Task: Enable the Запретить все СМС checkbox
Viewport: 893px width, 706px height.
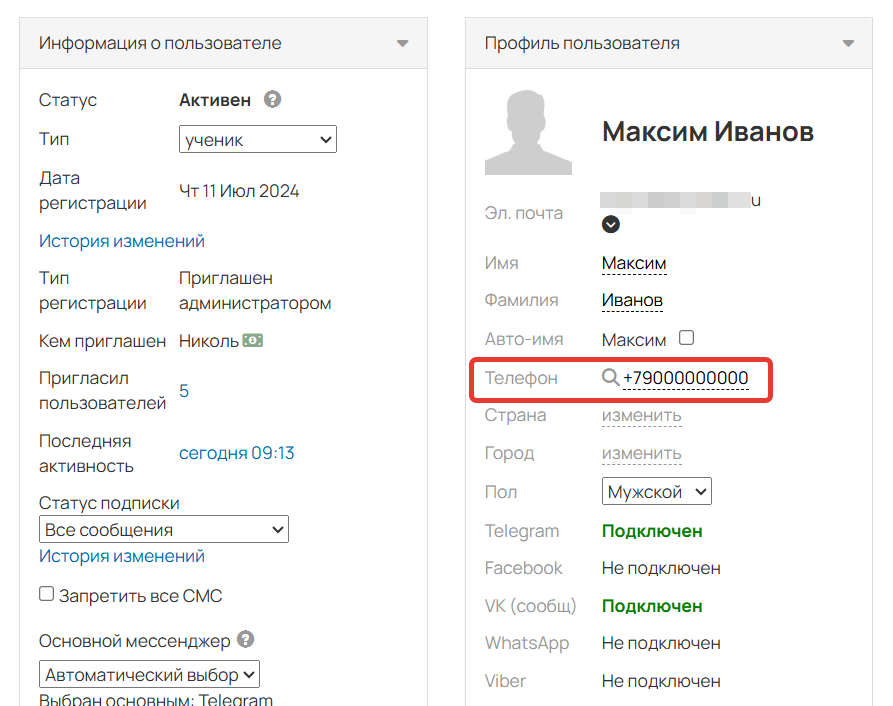Action: pyautogui.click(x=46, y=593)
